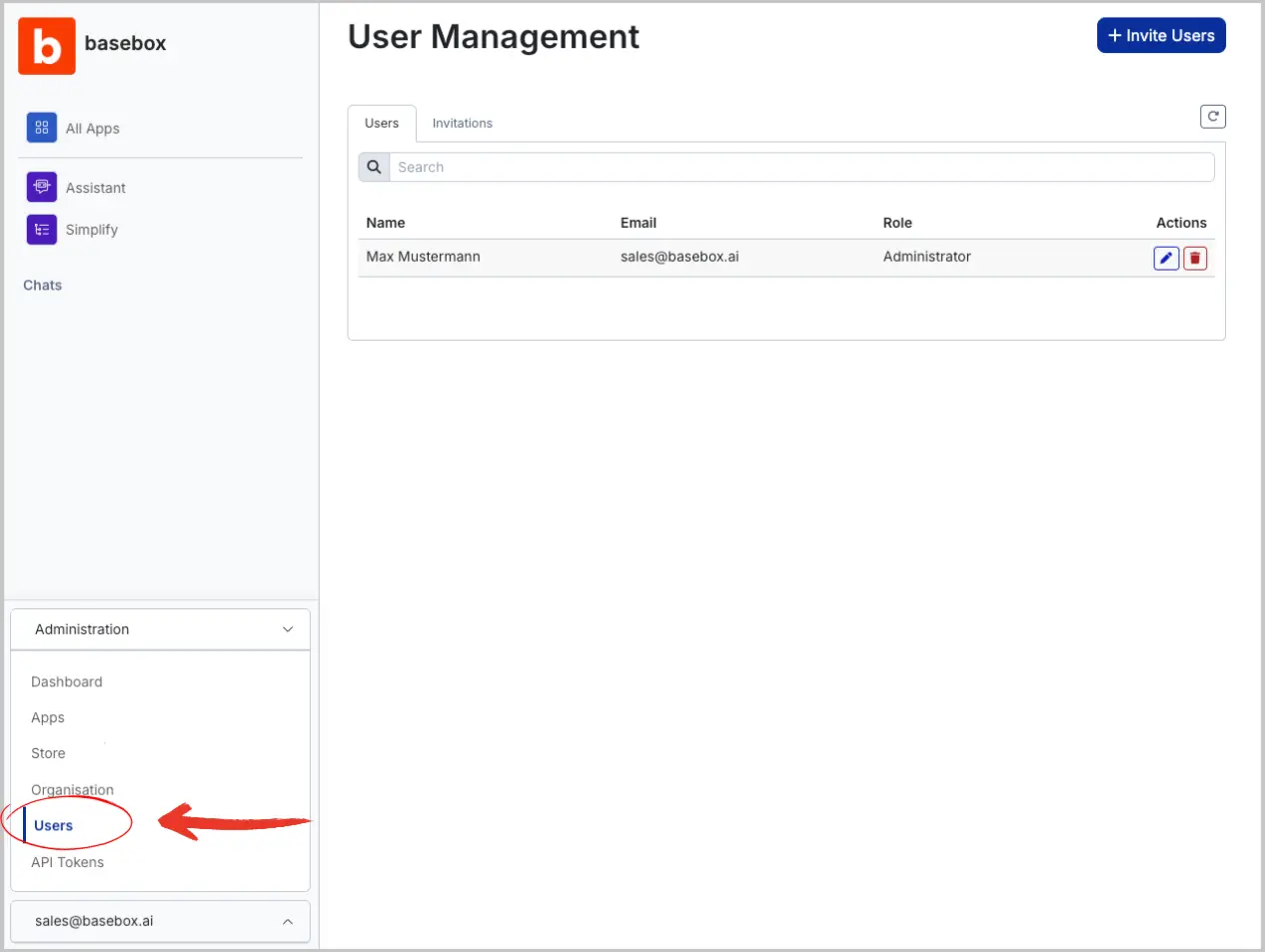Open the Organisation settings page
Image resolution: width=1265 pixels, height=952 pixels.
click(72, 789)
